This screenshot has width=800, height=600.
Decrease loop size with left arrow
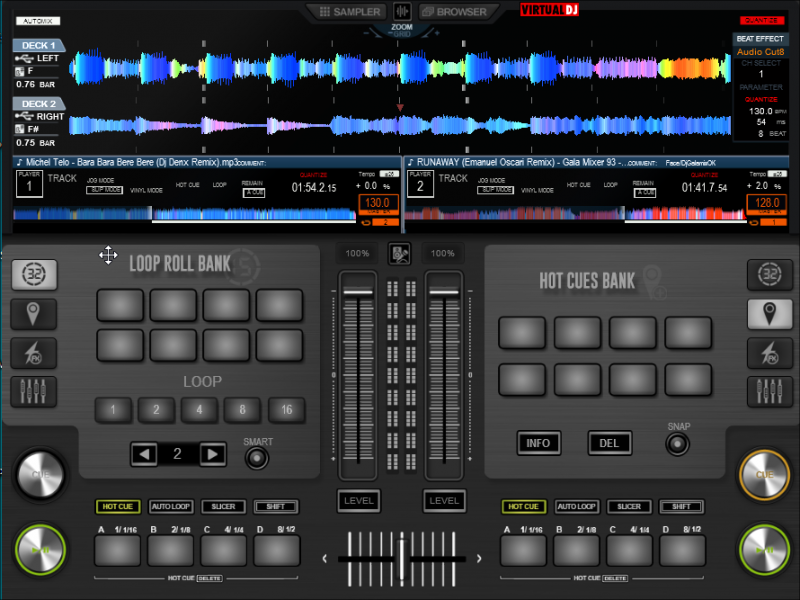coord(144,454)
